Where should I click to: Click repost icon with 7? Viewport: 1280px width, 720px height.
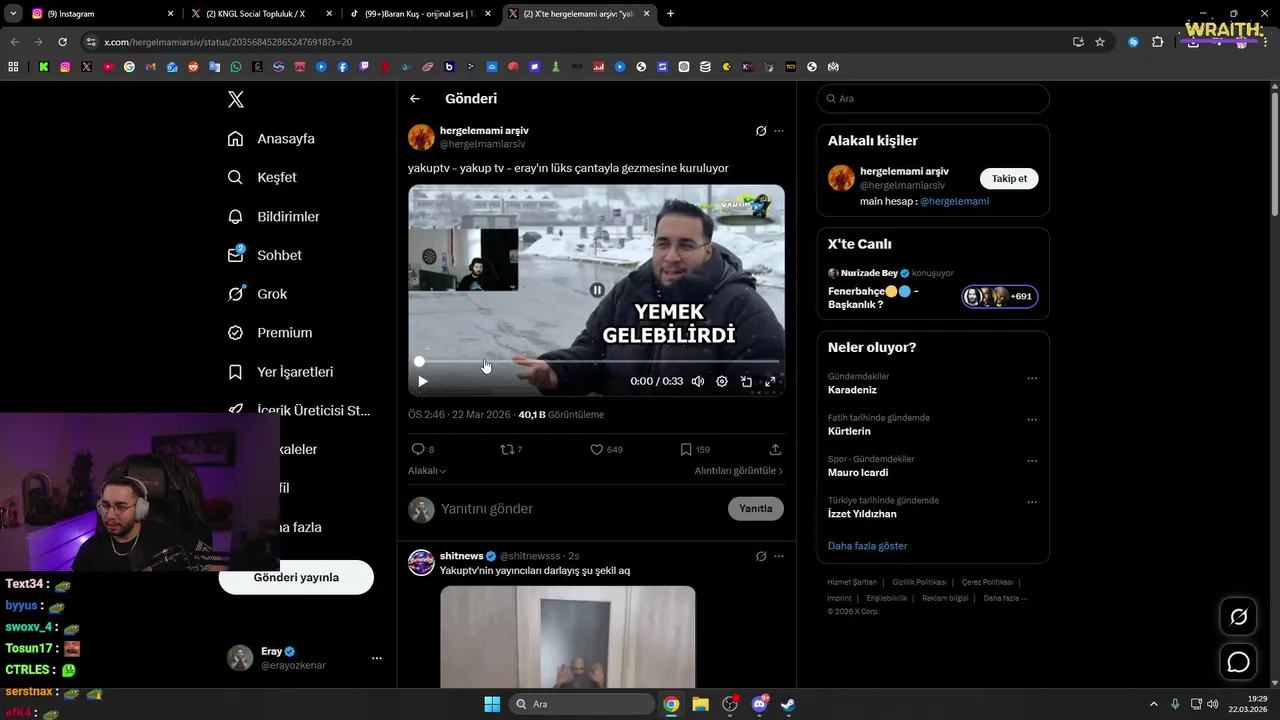(507, 450)
